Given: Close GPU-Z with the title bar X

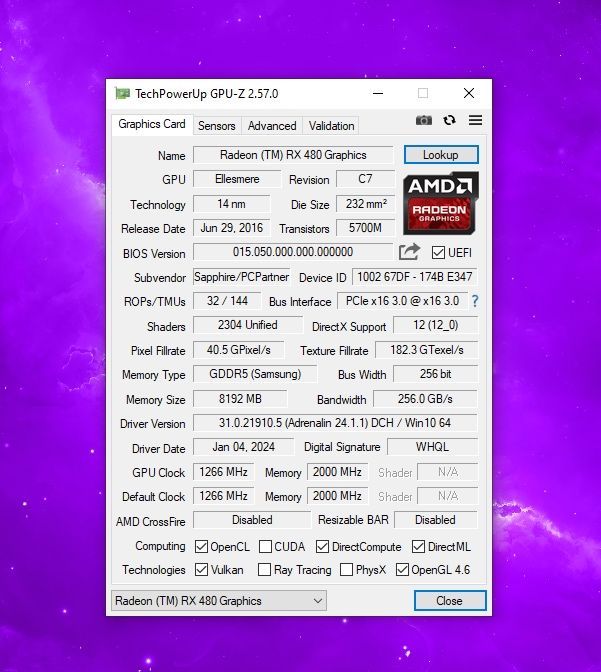Looking at the screenshot, I should click(469, 93).
